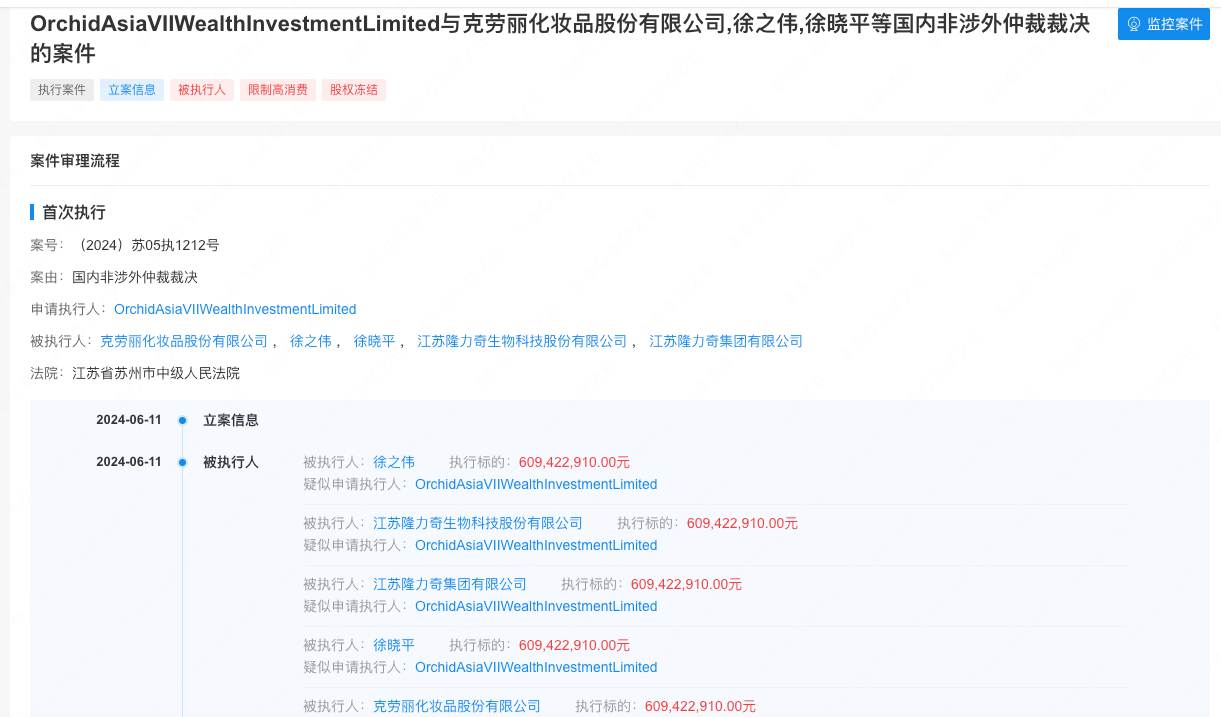The height and width of the screenshot is (717, 1221).
Task: Click the 案件审理流程 section title
Action: pos(75,160)
